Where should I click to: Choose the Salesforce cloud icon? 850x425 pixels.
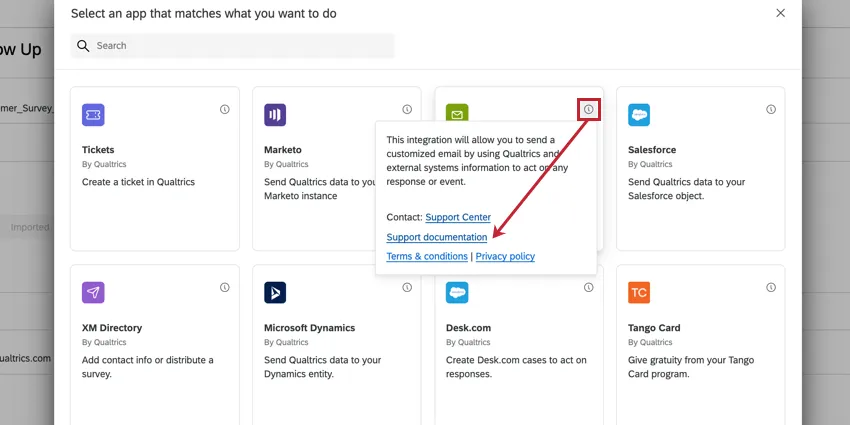(639, 115)
